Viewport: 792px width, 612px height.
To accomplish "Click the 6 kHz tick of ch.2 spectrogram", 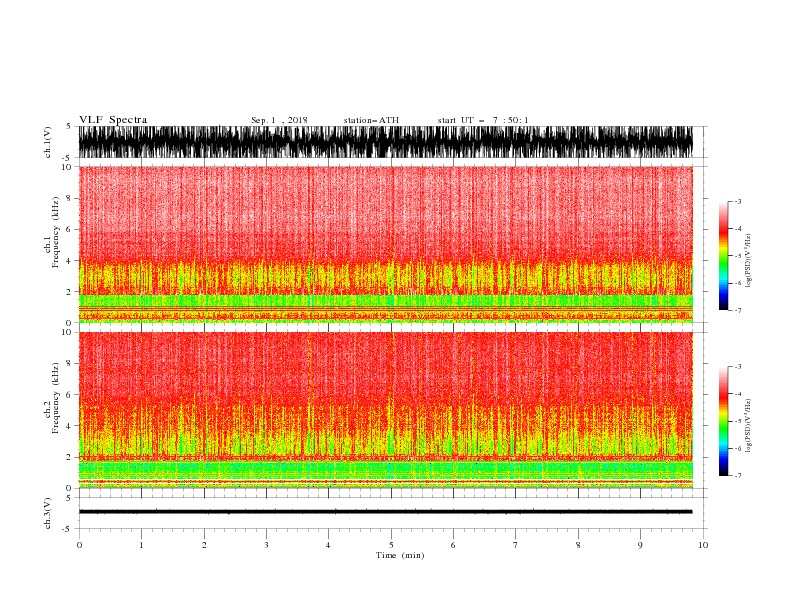I will tap(69, 394).
